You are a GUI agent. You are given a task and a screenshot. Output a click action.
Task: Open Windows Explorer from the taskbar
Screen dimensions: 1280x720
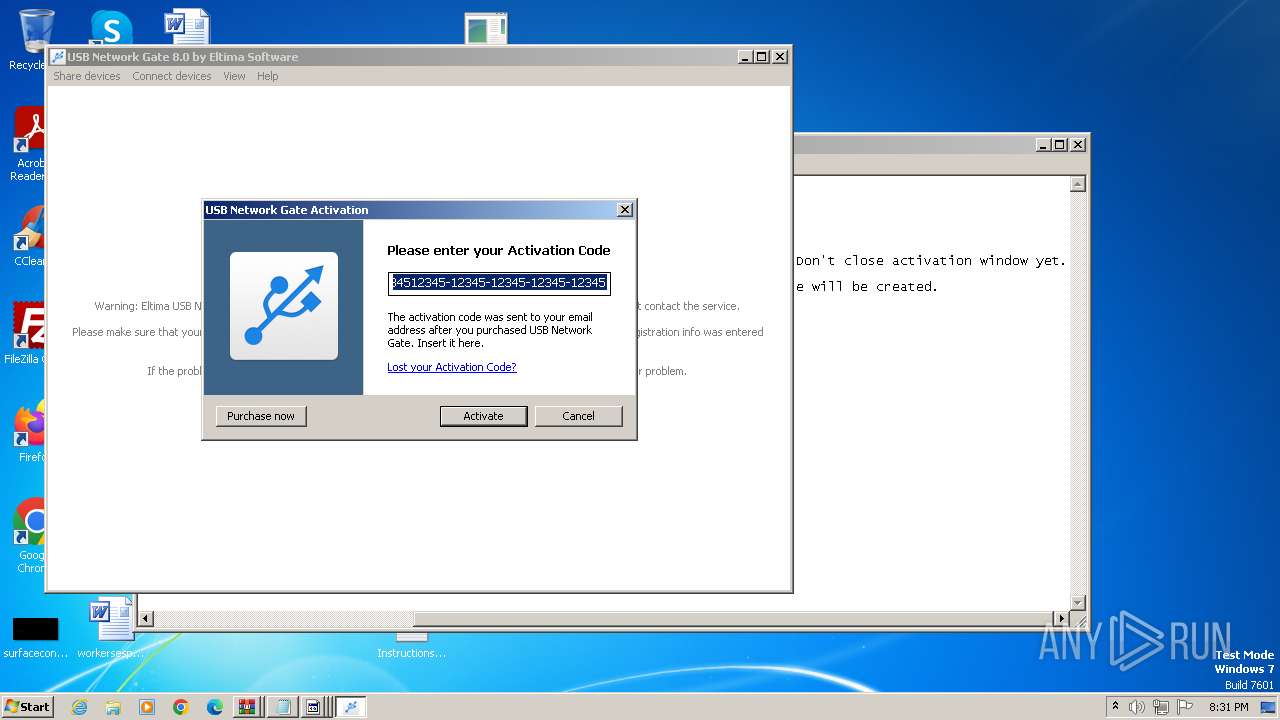[x=113, y=707]
